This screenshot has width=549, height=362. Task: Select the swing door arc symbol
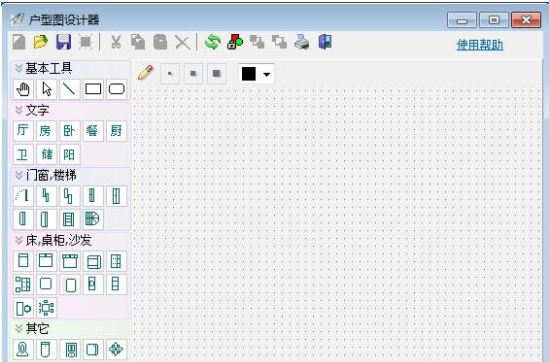coord(23,195)
